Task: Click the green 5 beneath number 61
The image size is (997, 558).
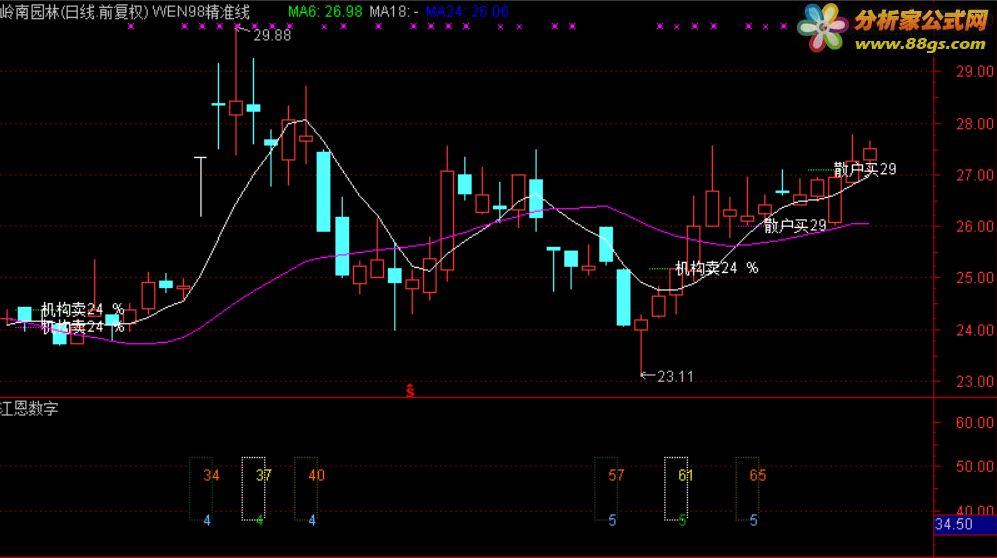Action: coord(682,521)
